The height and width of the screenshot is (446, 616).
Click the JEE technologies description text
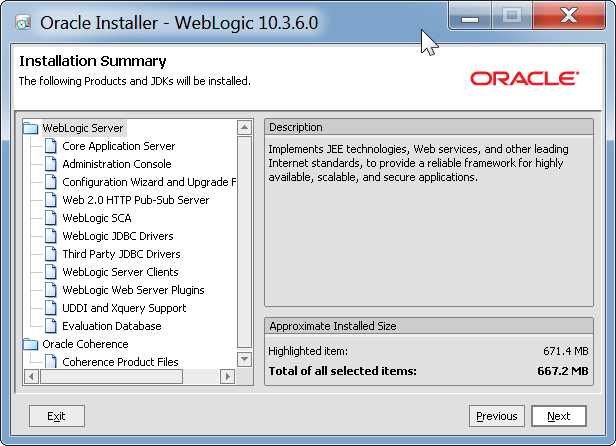418,163
